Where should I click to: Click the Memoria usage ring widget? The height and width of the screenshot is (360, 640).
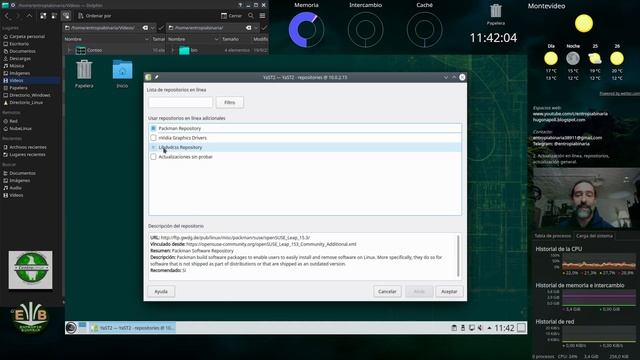point(307,29)
